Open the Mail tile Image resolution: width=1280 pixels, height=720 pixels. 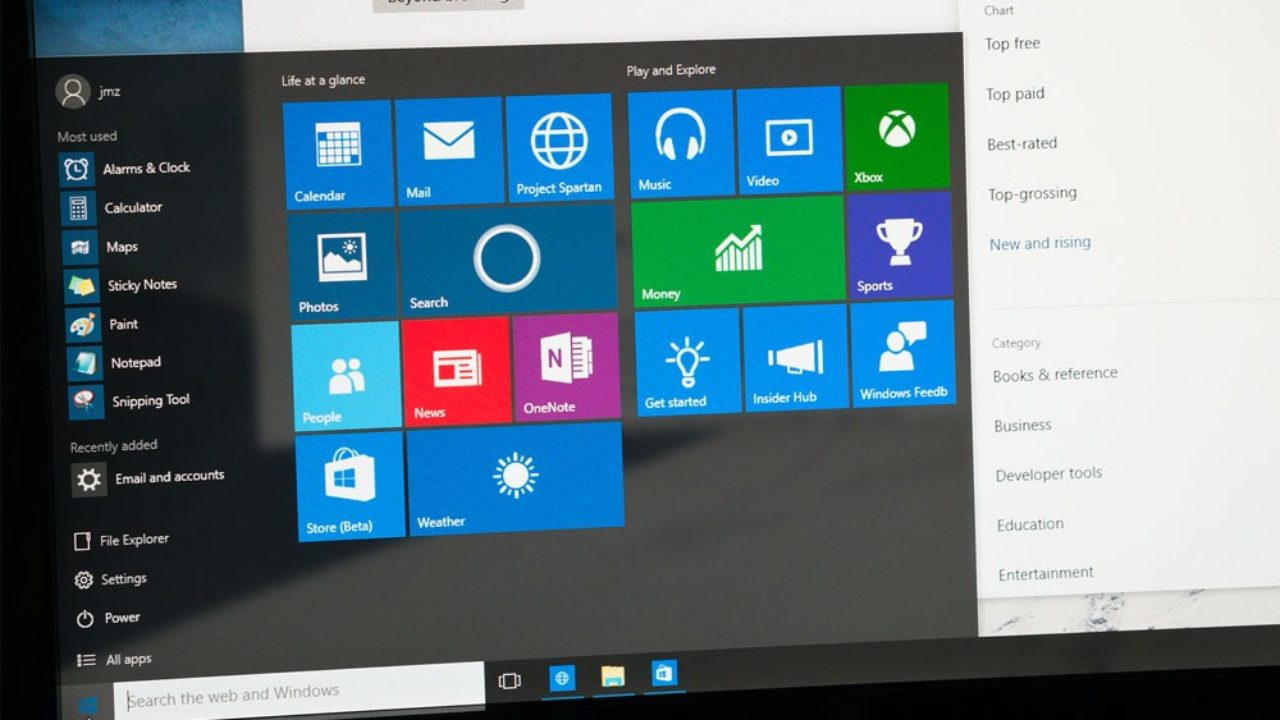[449, 151]
